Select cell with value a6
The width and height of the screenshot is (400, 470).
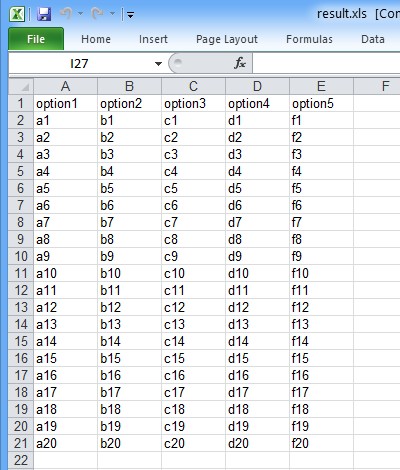pyautogui.click(x=65, y=205)
